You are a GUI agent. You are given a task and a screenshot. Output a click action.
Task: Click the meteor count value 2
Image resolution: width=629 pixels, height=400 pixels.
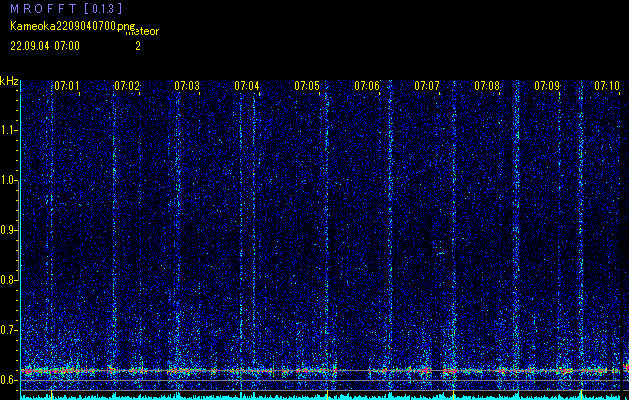point(138,46)
